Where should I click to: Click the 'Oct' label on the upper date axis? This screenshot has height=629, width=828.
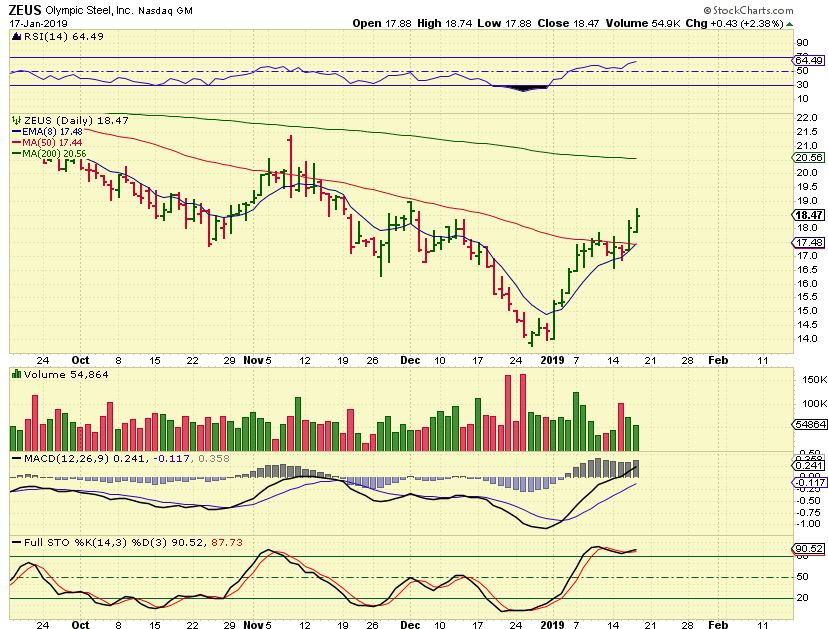click(x=80, y=360)
